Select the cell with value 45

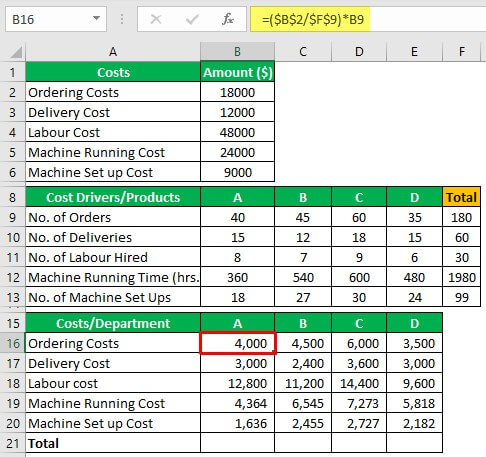pyautogui.click(x=303, y=217)
